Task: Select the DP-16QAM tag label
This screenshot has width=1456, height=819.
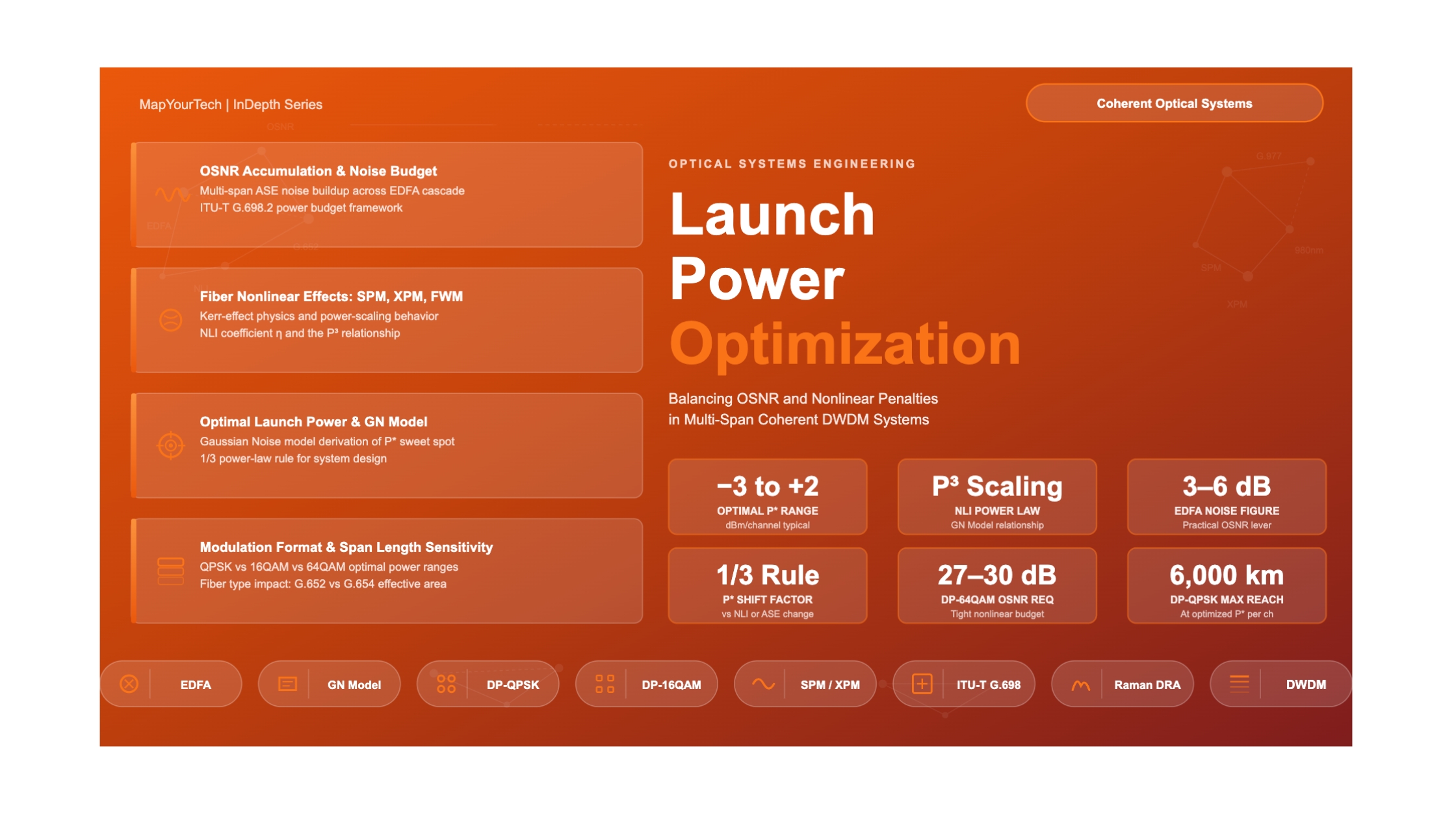Action: tap(671, 685)
